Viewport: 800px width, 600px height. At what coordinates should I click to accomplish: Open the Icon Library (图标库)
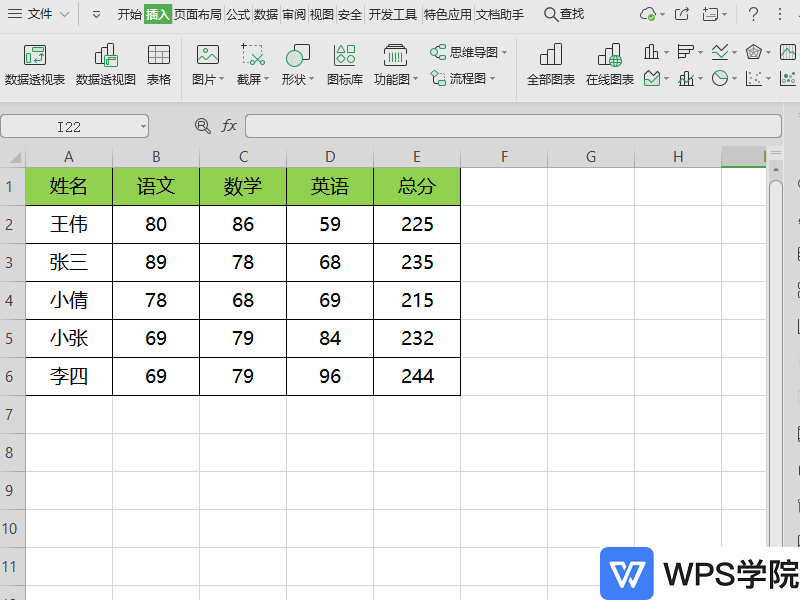[x=344, y=62]
